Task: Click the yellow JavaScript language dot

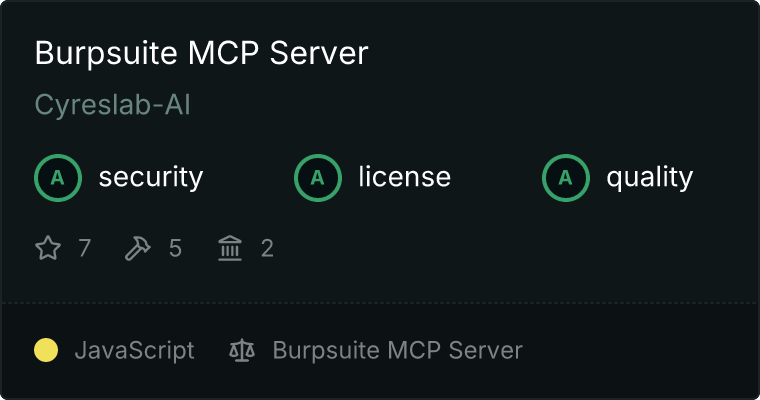Action: (46, 350)
